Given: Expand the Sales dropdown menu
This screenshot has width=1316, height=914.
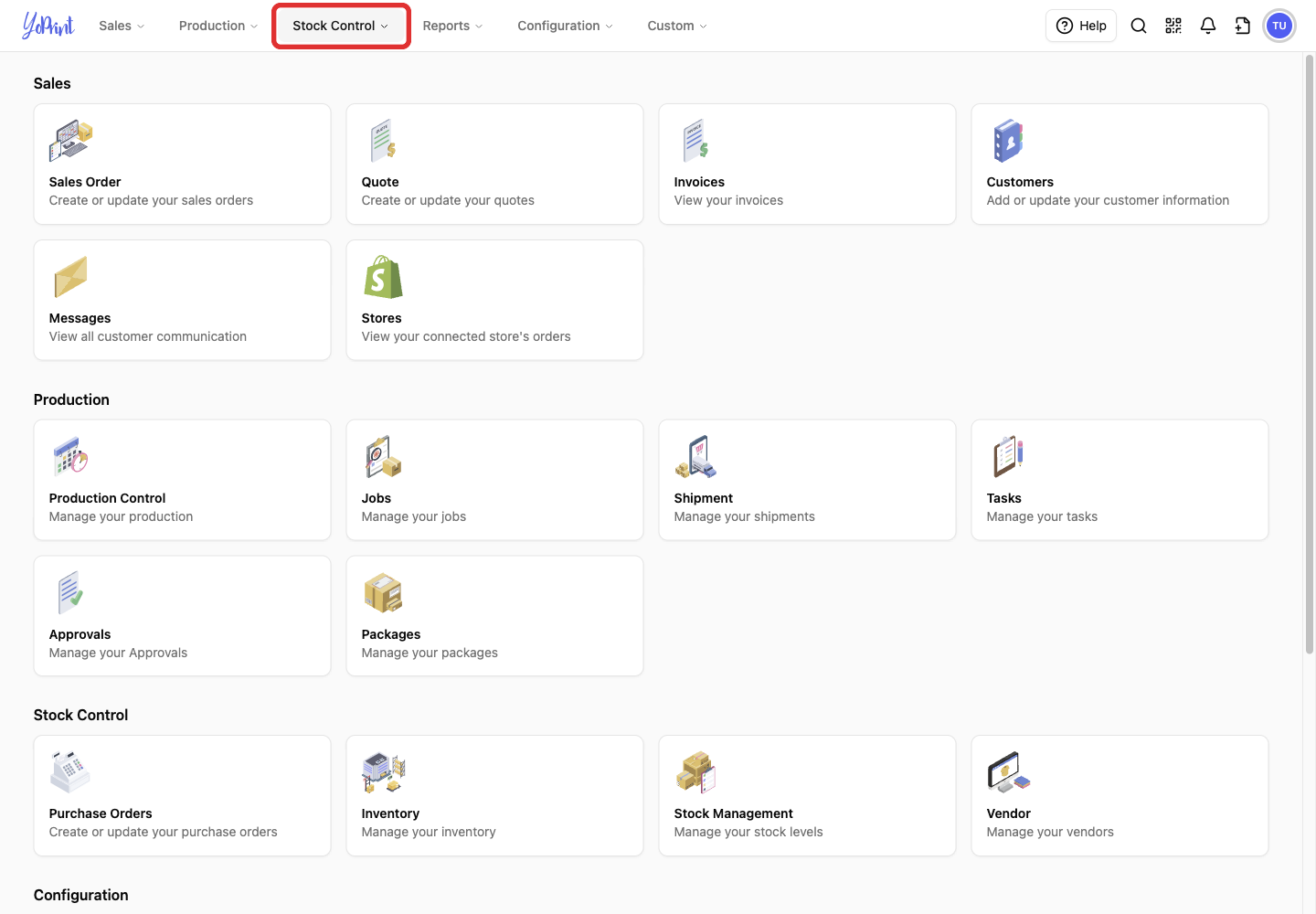Looking at the screenshot, I should [122, 26].
